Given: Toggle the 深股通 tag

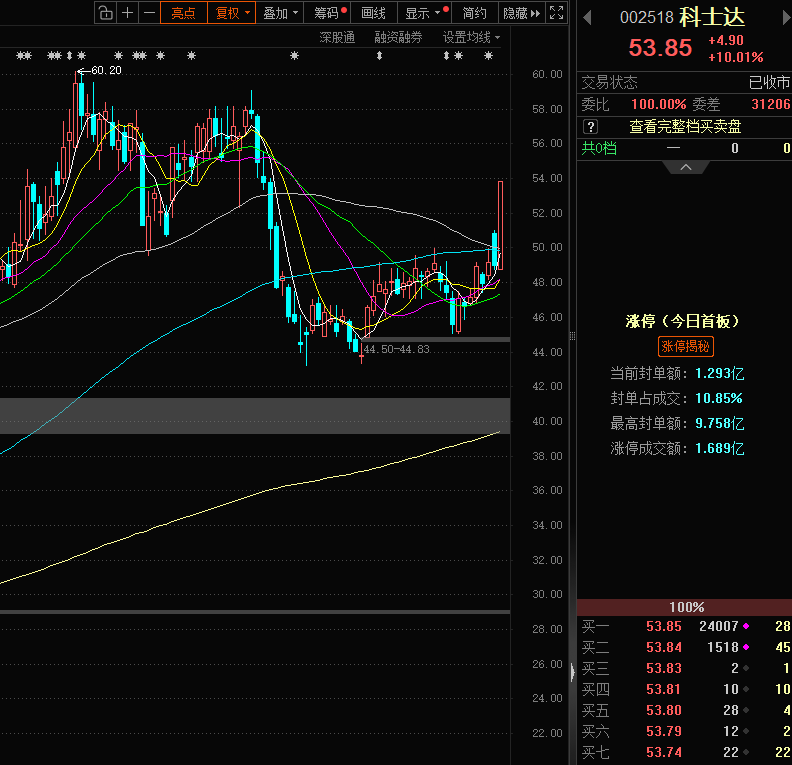Looking at the screenshot, I should coord(337,37).
